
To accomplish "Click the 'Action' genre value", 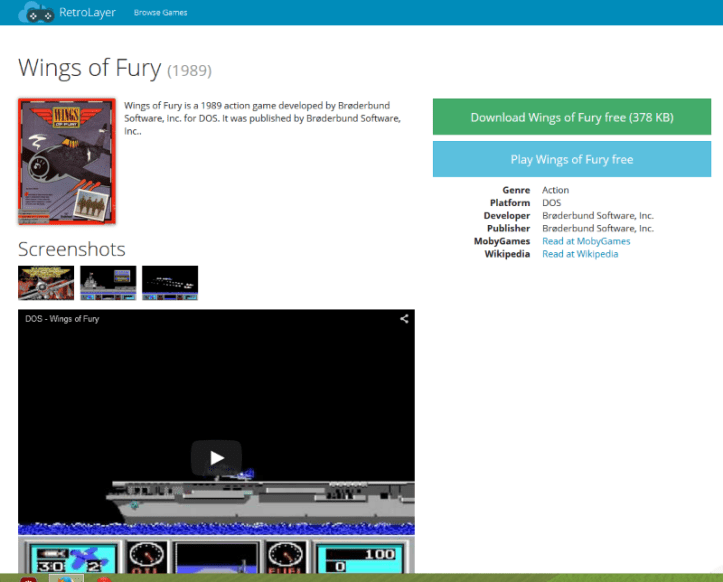I will click(x=556, y=190).
